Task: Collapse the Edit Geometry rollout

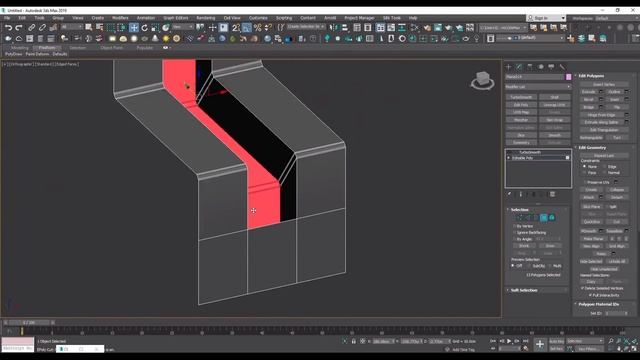Action: click(592, 148)
